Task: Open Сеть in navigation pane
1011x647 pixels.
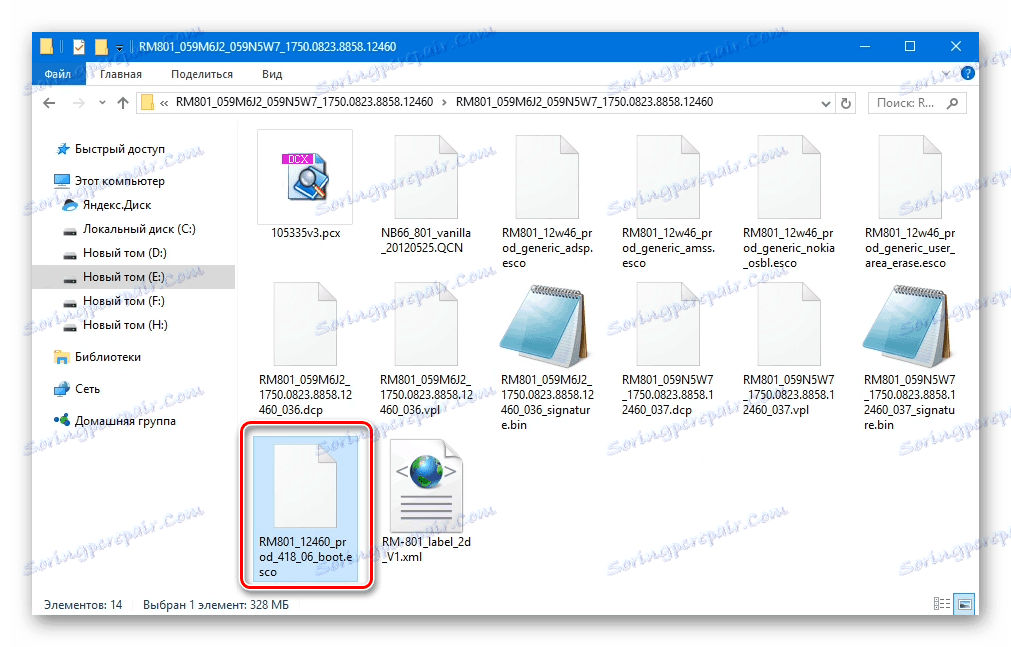Action: (x=88, y=389)
